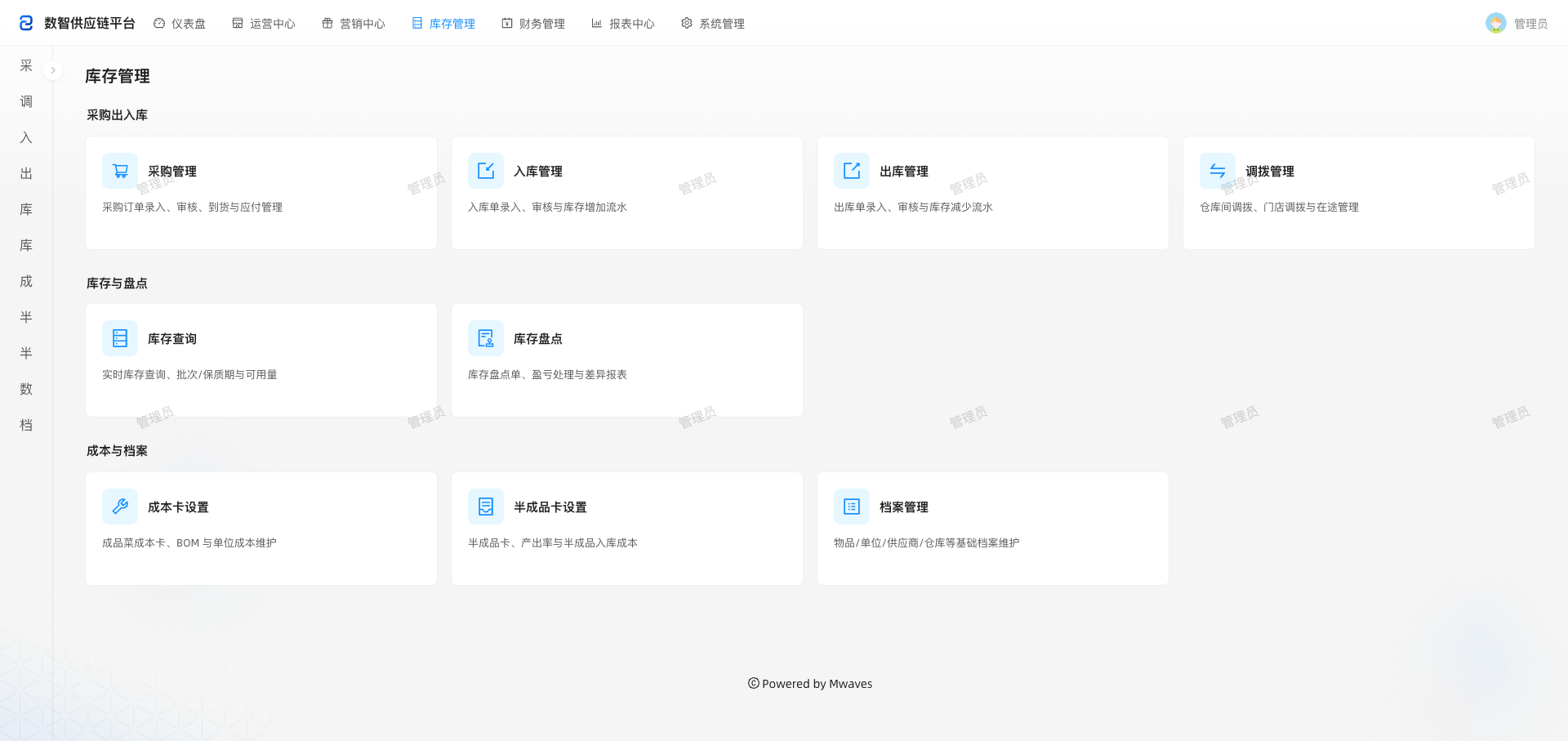The height and width of the screenshot is (741, 1568).
Task: Open the 营销中心 navigation item
Action: click(354, 24)
